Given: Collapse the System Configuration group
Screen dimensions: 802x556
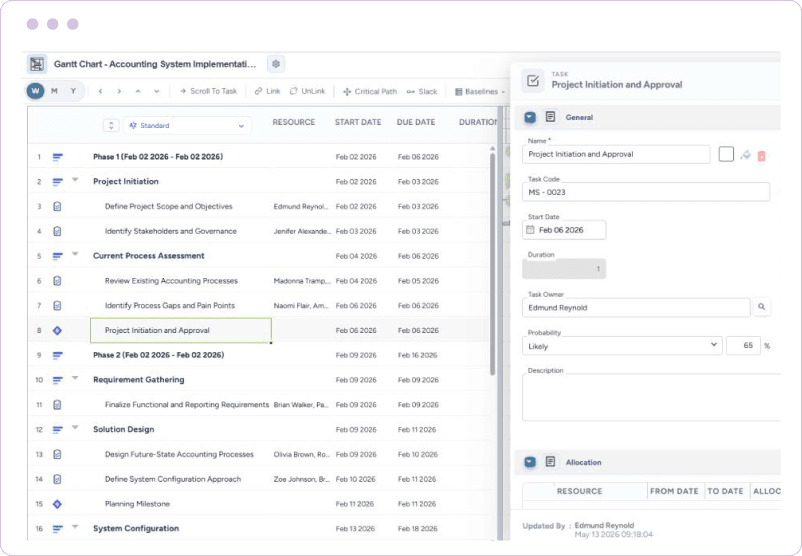Looking at the screenshot, I should coord(75,526).
